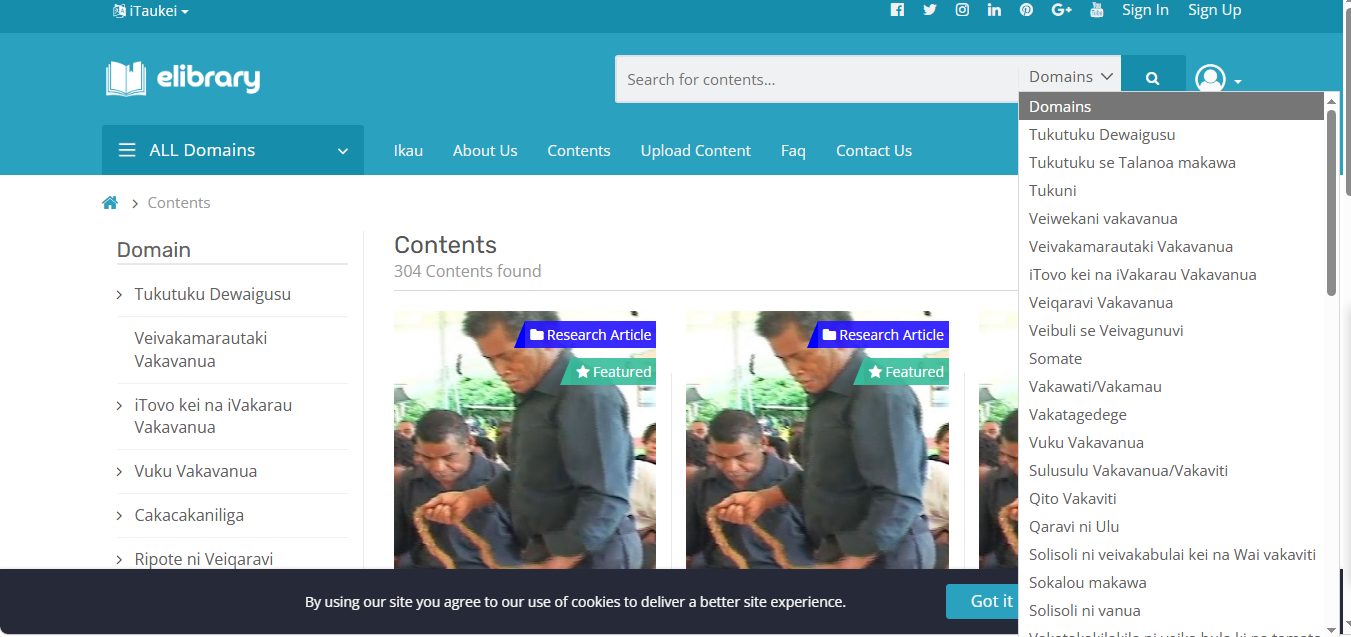
Task: Select Somate option
Action: (x=1171, y=358)
